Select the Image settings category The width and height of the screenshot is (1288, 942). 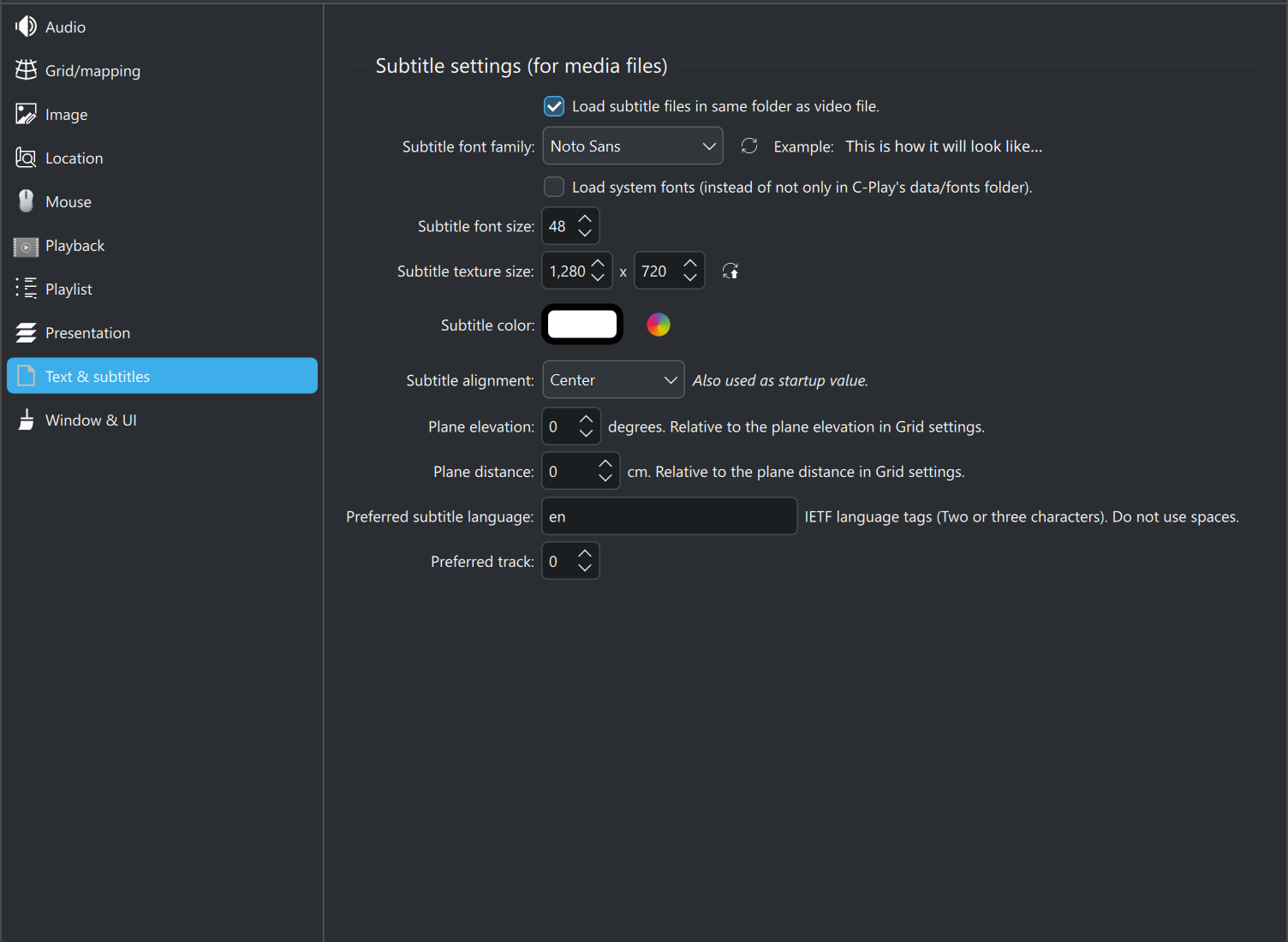tap(66, 115)
